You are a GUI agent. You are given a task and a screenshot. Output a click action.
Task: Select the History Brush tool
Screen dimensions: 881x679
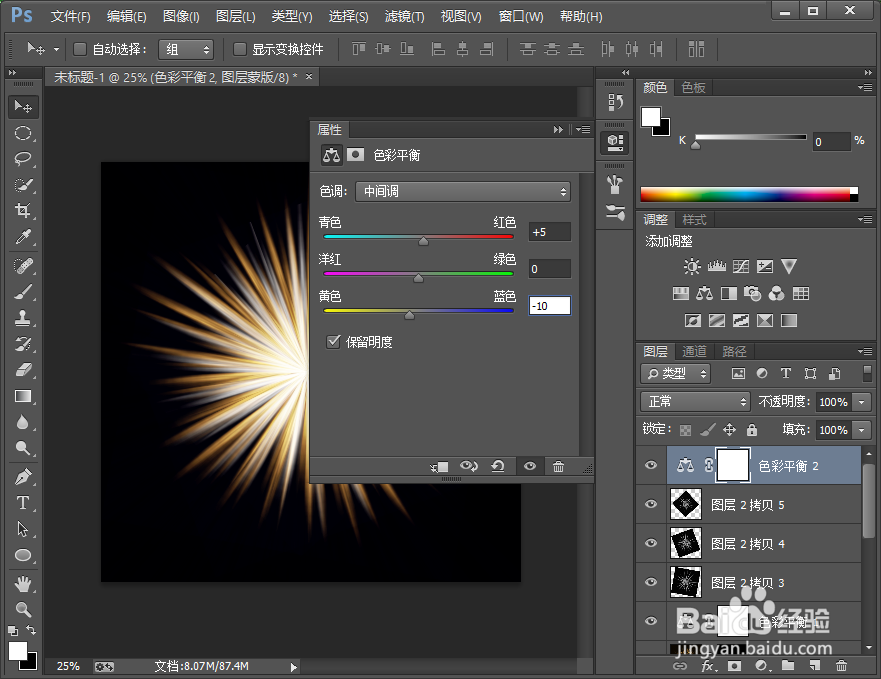tap(23, 343)
